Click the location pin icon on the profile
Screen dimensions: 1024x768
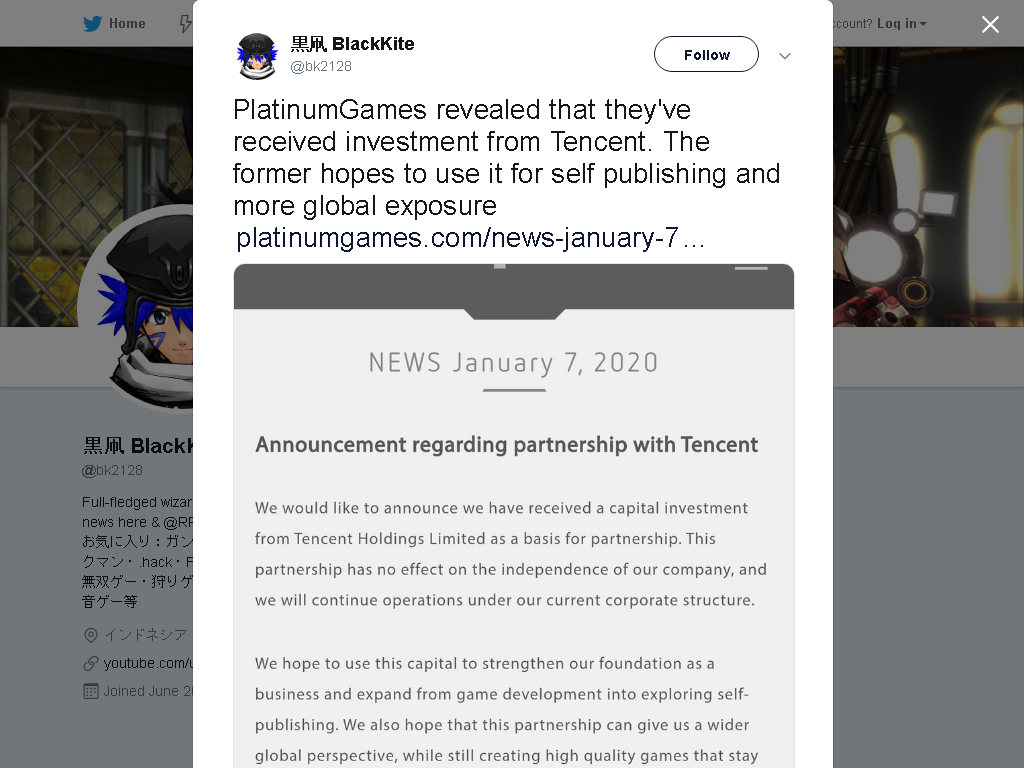(91, 635)
